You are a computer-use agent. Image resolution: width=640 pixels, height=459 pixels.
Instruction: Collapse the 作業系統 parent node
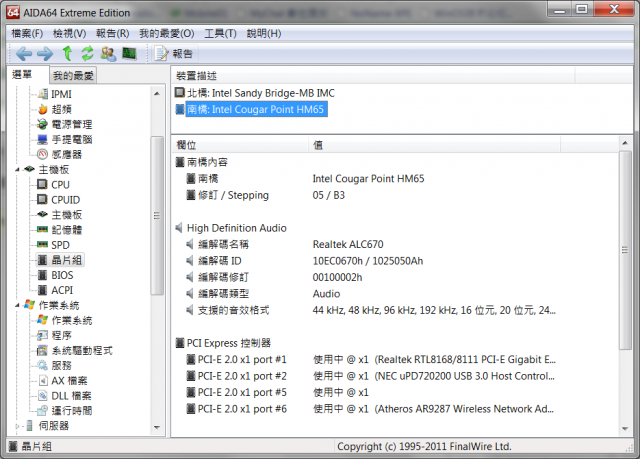17,305
